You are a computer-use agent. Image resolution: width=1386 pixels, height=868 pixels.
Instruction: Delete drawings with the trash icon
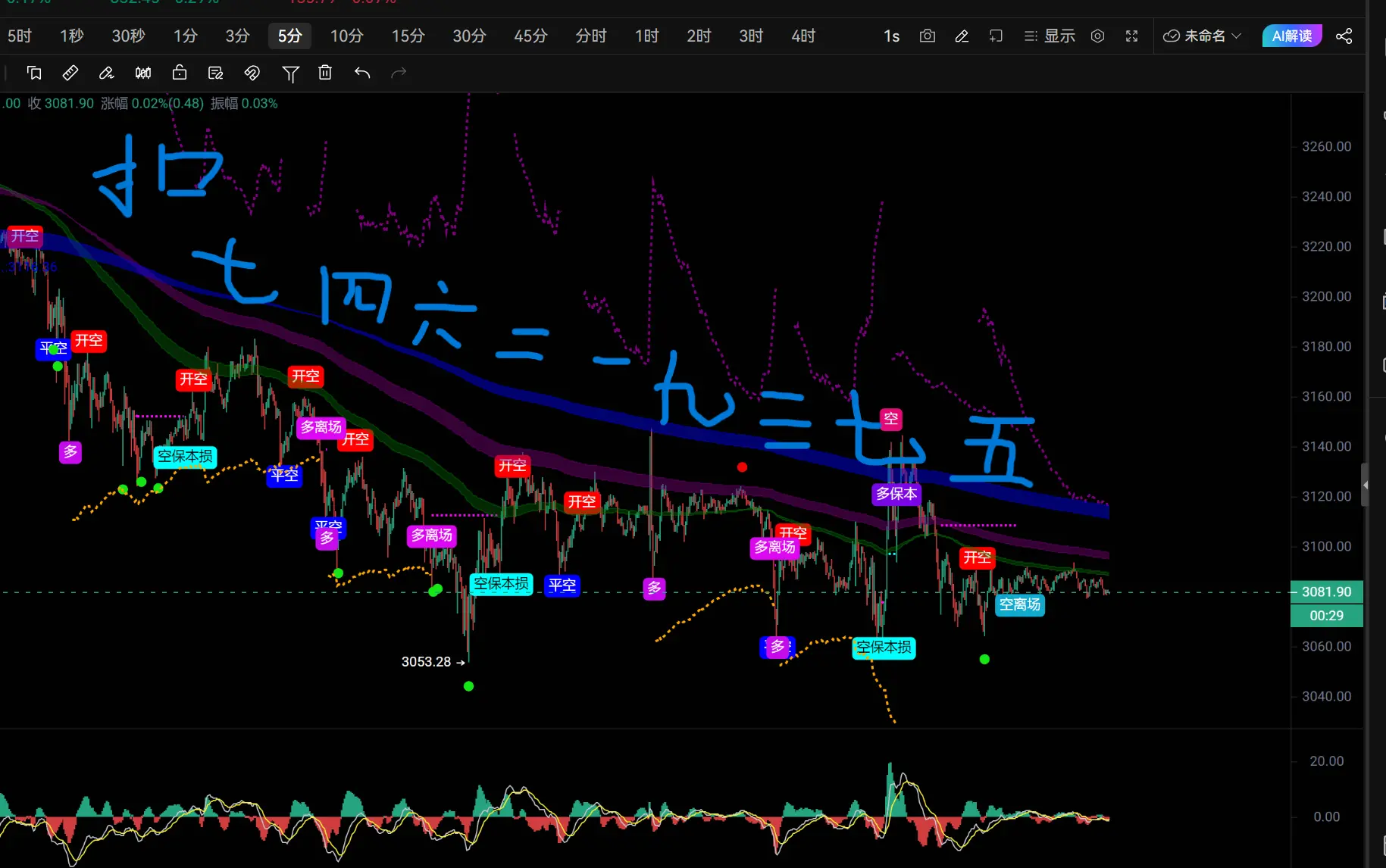click(325, 73)
